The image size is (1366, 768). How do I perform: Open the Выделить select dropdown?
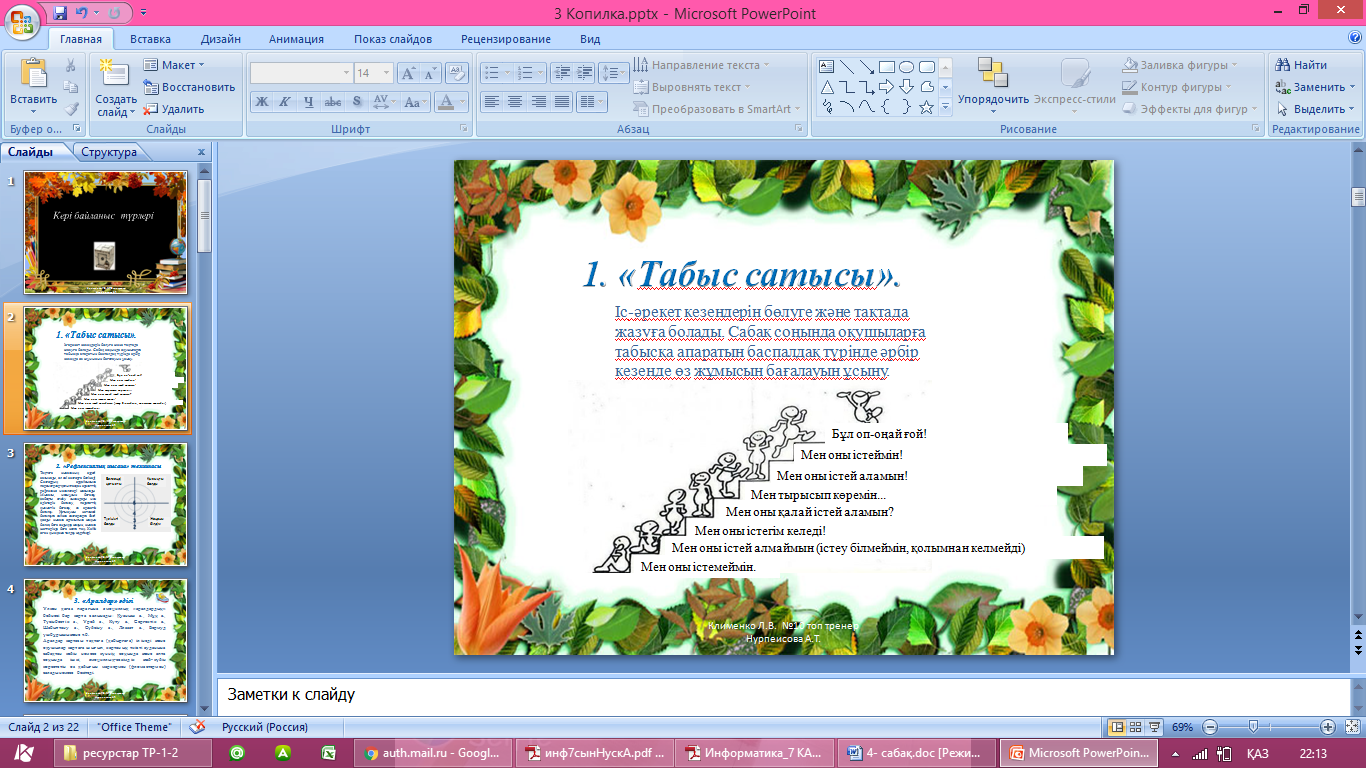(x=1315, y=109)
